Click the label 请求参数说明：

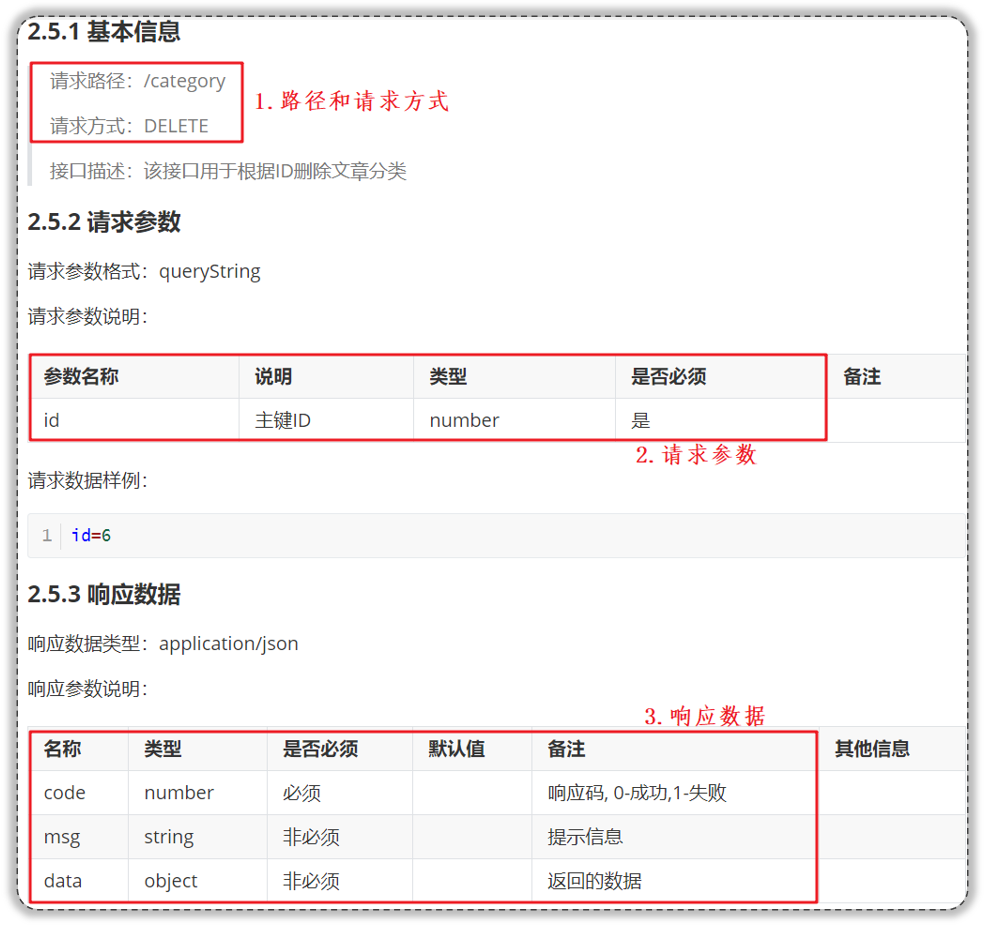pyautogui.click(x=87, y=316)
